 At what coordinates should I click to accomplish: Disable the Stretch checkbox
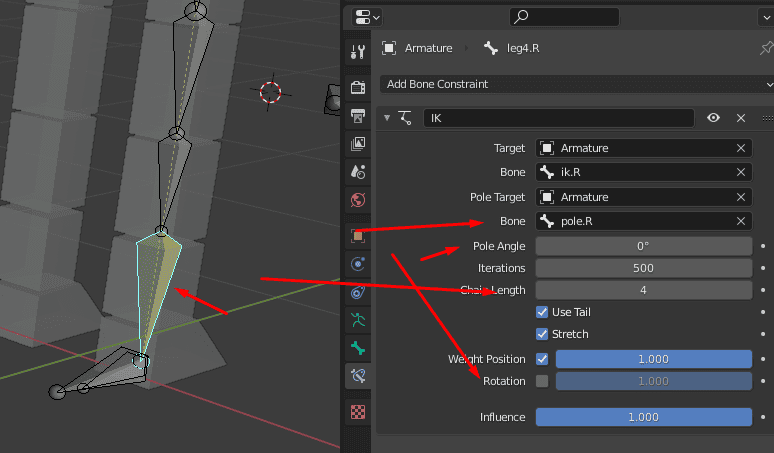(542, 334)
